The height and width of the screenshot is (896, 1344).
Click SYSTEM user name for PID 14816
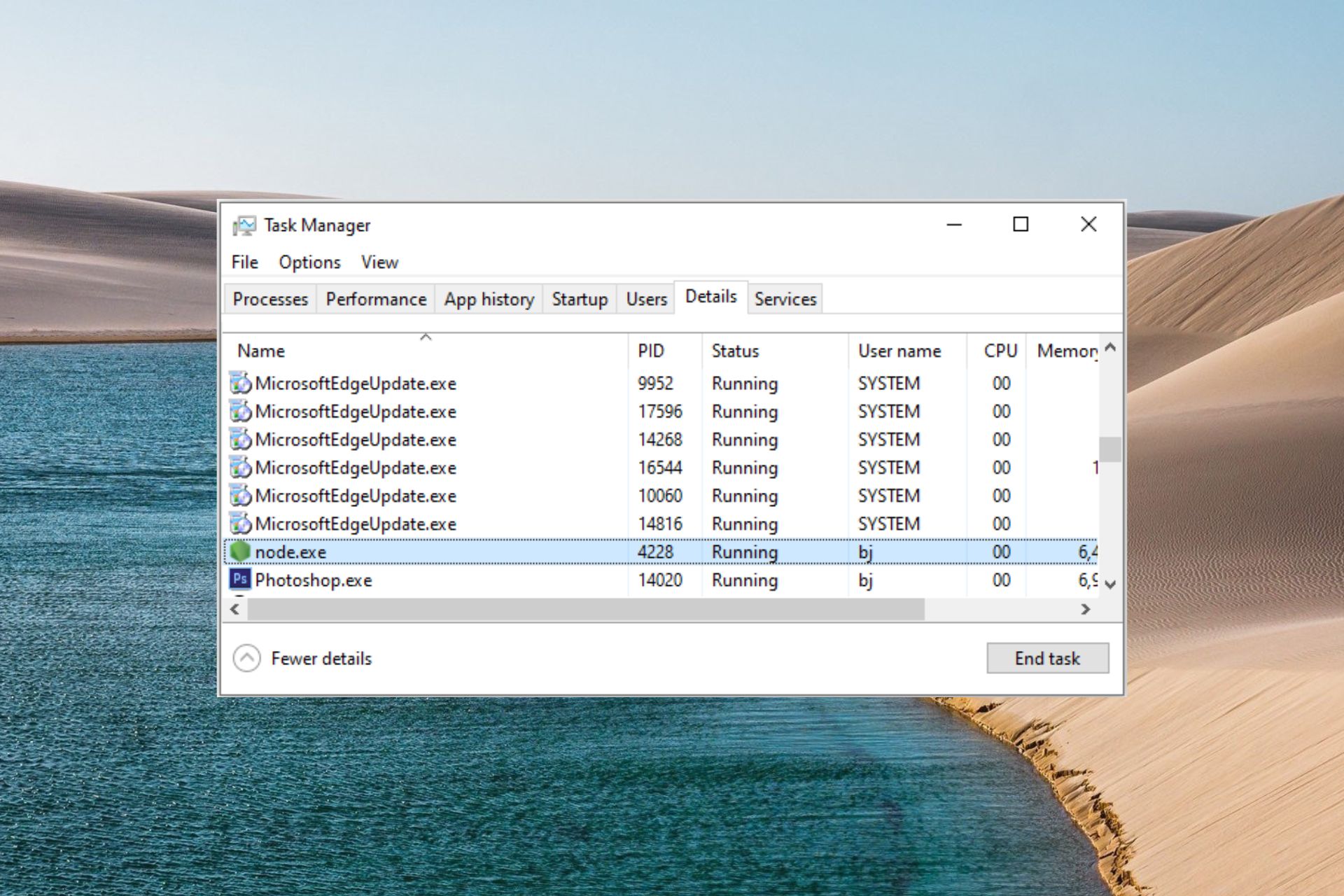pos(889,524)
